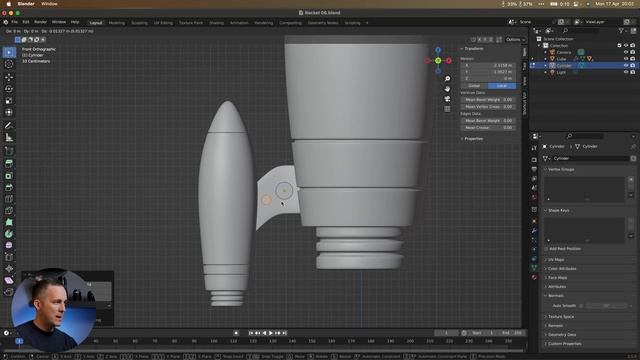Select the Knife tool

tap(9, 211)
